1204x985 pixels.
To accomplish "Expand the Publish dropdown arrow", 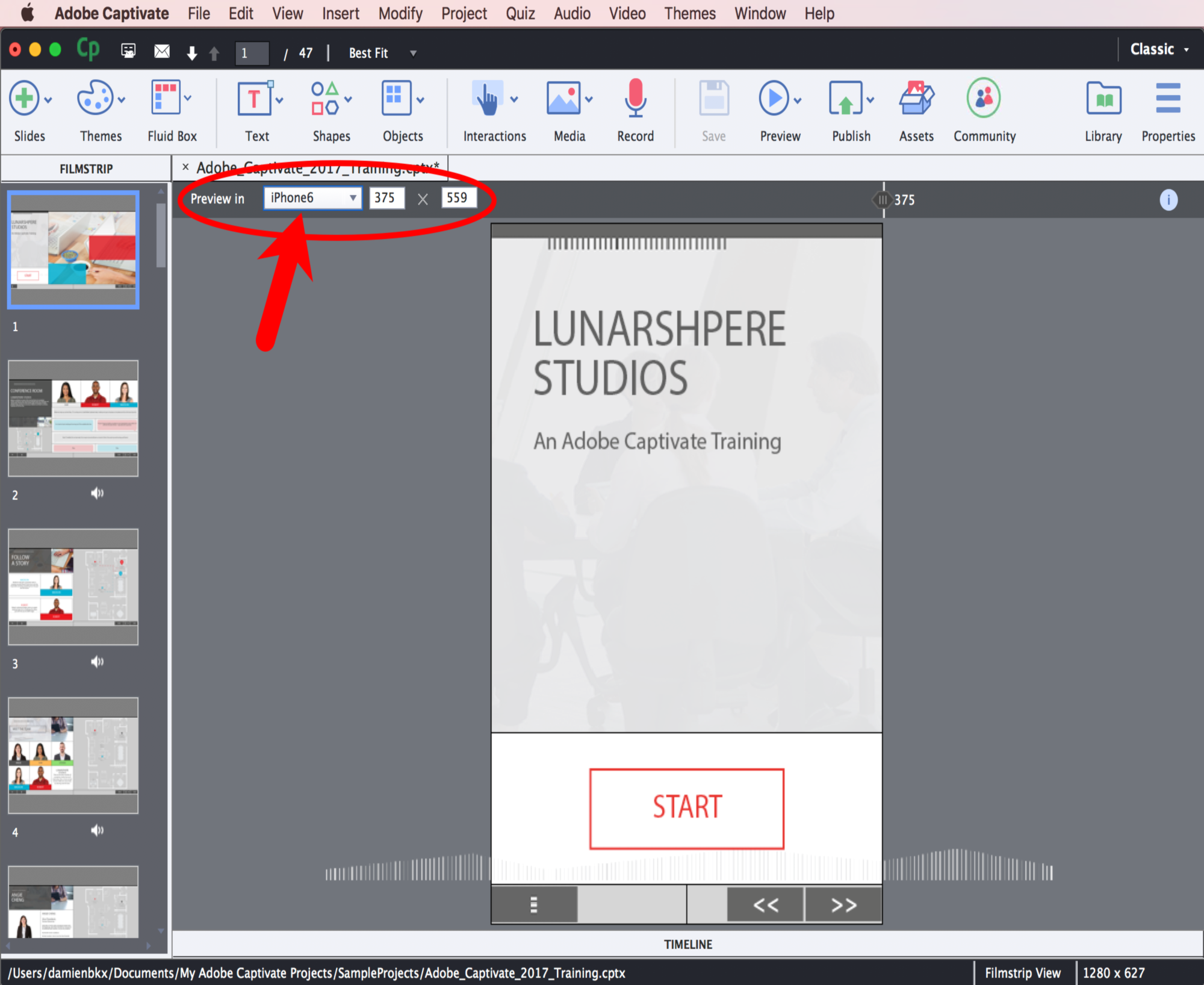I will pos(870,100).
